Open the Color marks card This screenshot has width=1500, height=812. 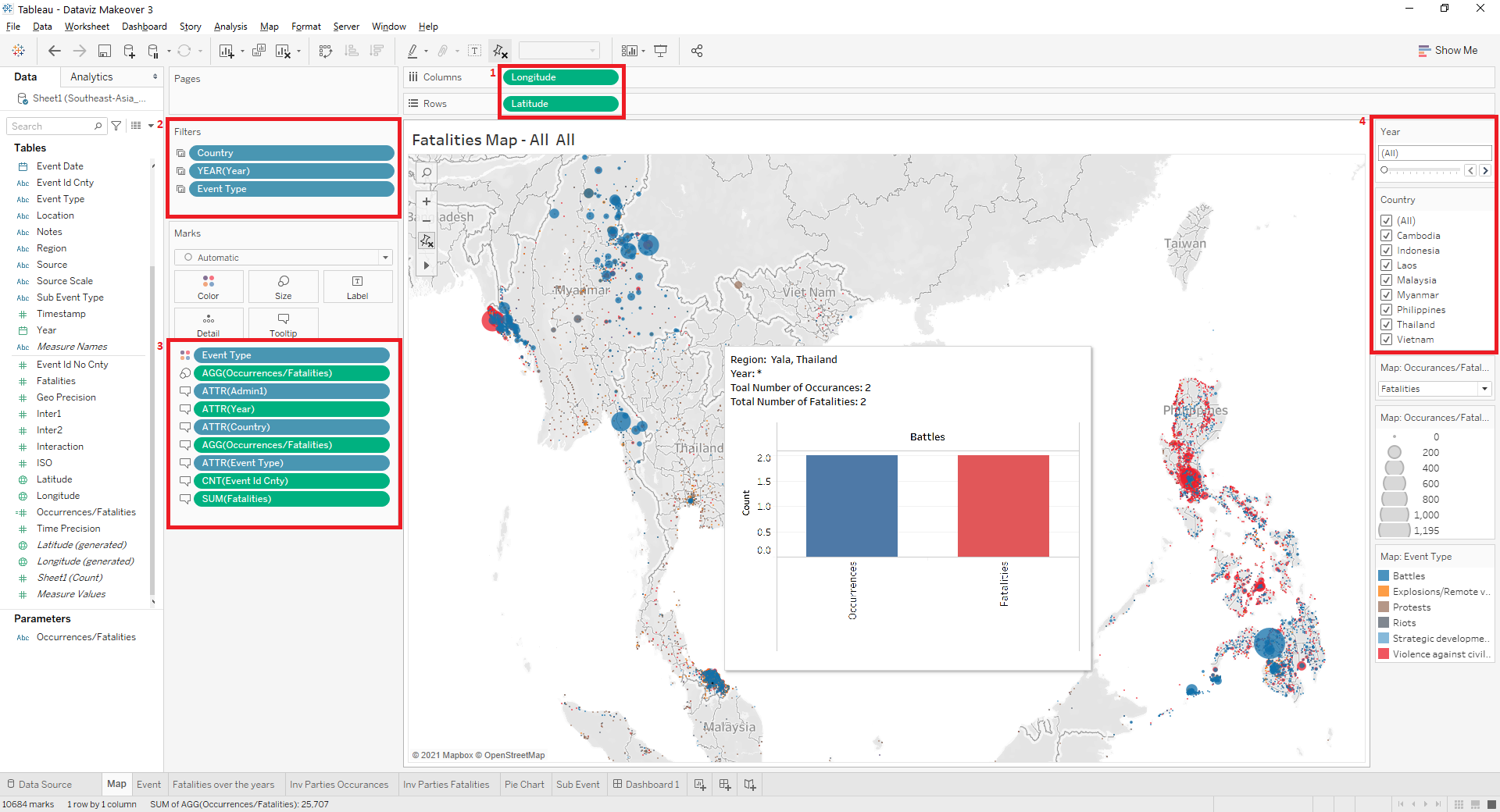click(209, 287)
